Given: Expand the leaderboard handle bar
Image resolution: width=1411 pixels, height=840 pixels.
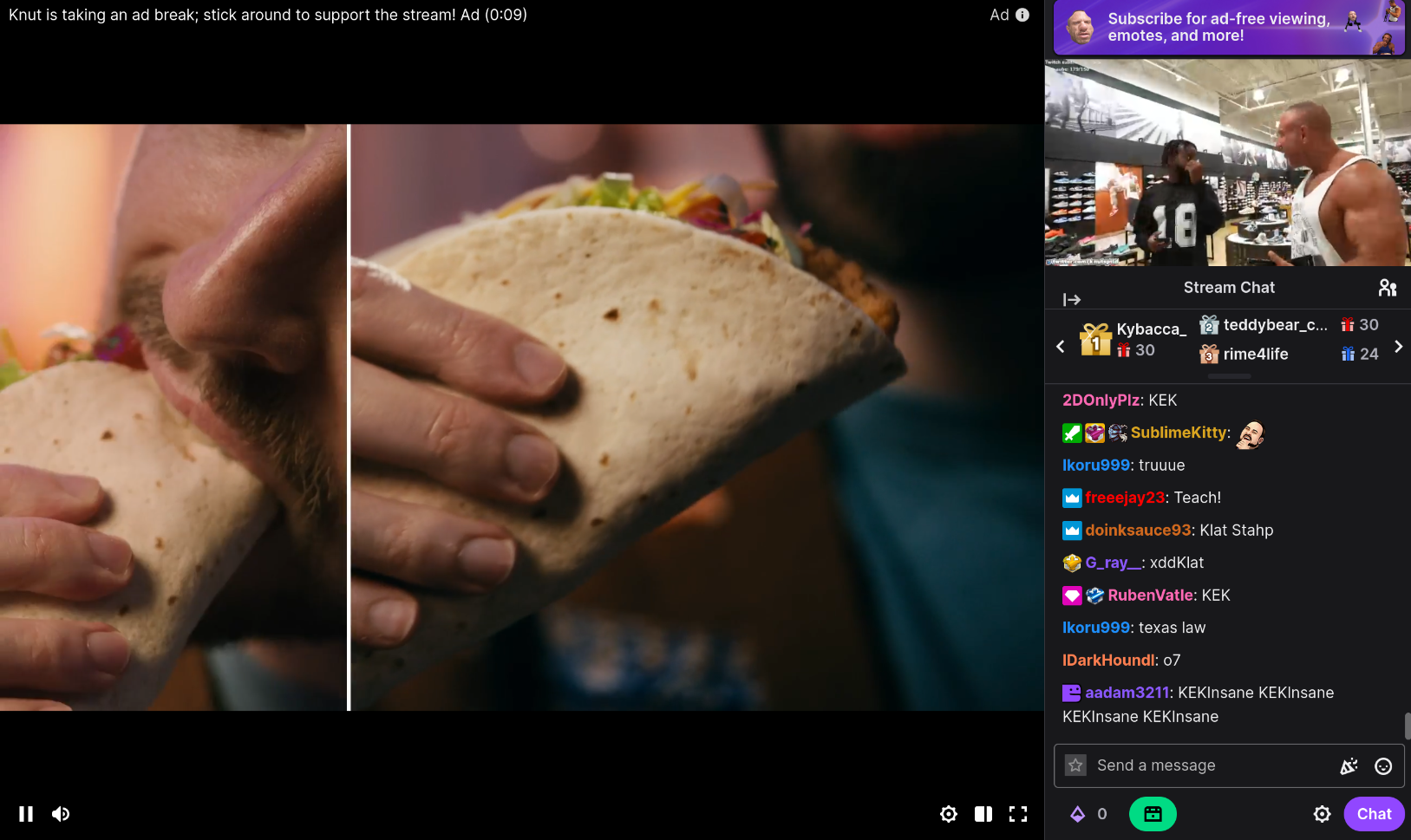Looking at the screenshot, I should [x=1229, y=376].
